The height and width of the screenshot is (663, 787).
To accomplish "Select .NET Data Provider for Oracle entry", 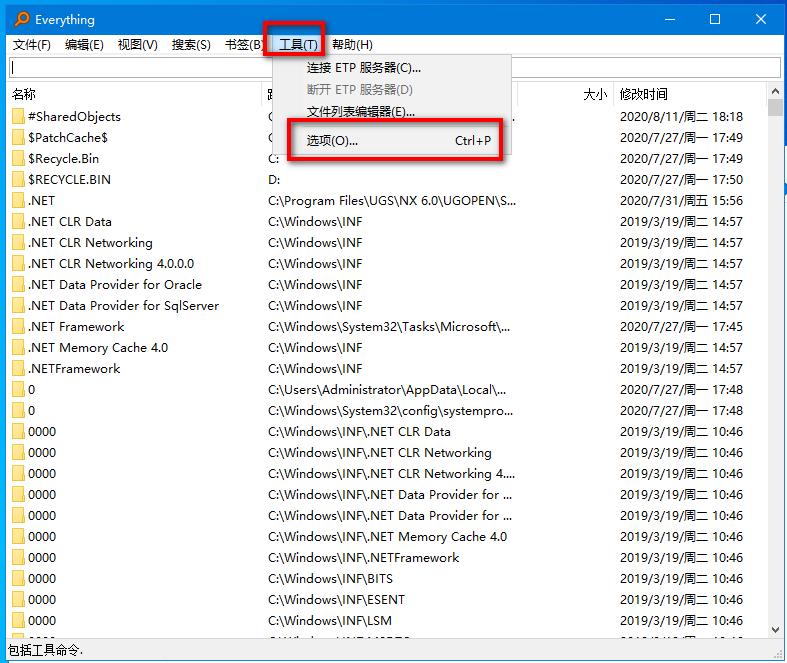I will (115, 285).
